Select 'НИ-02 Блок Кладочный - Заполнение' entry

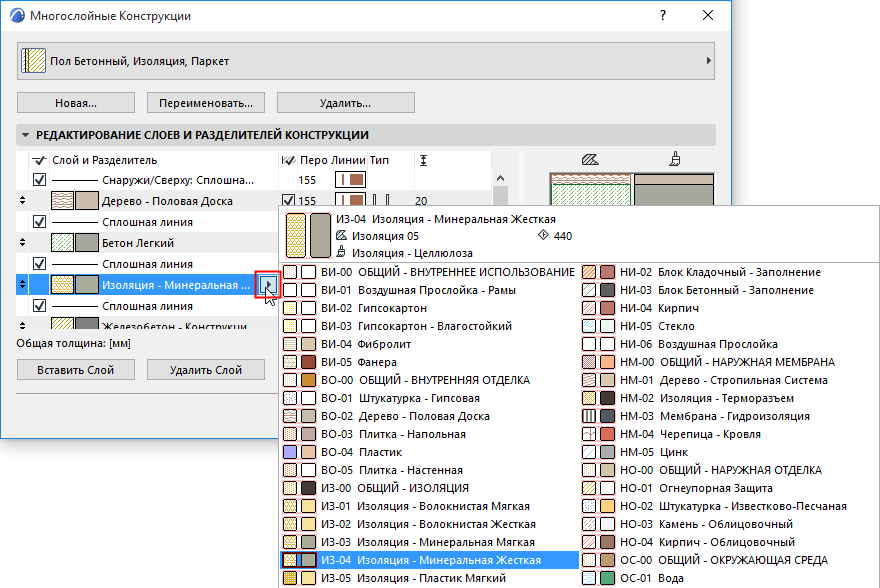point(728,272)
